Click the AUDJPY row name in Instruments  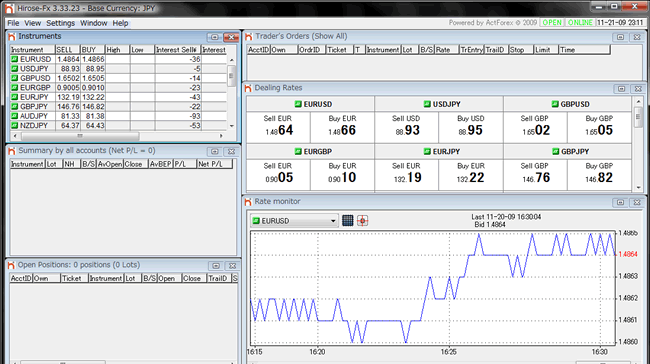pos(34,116)
